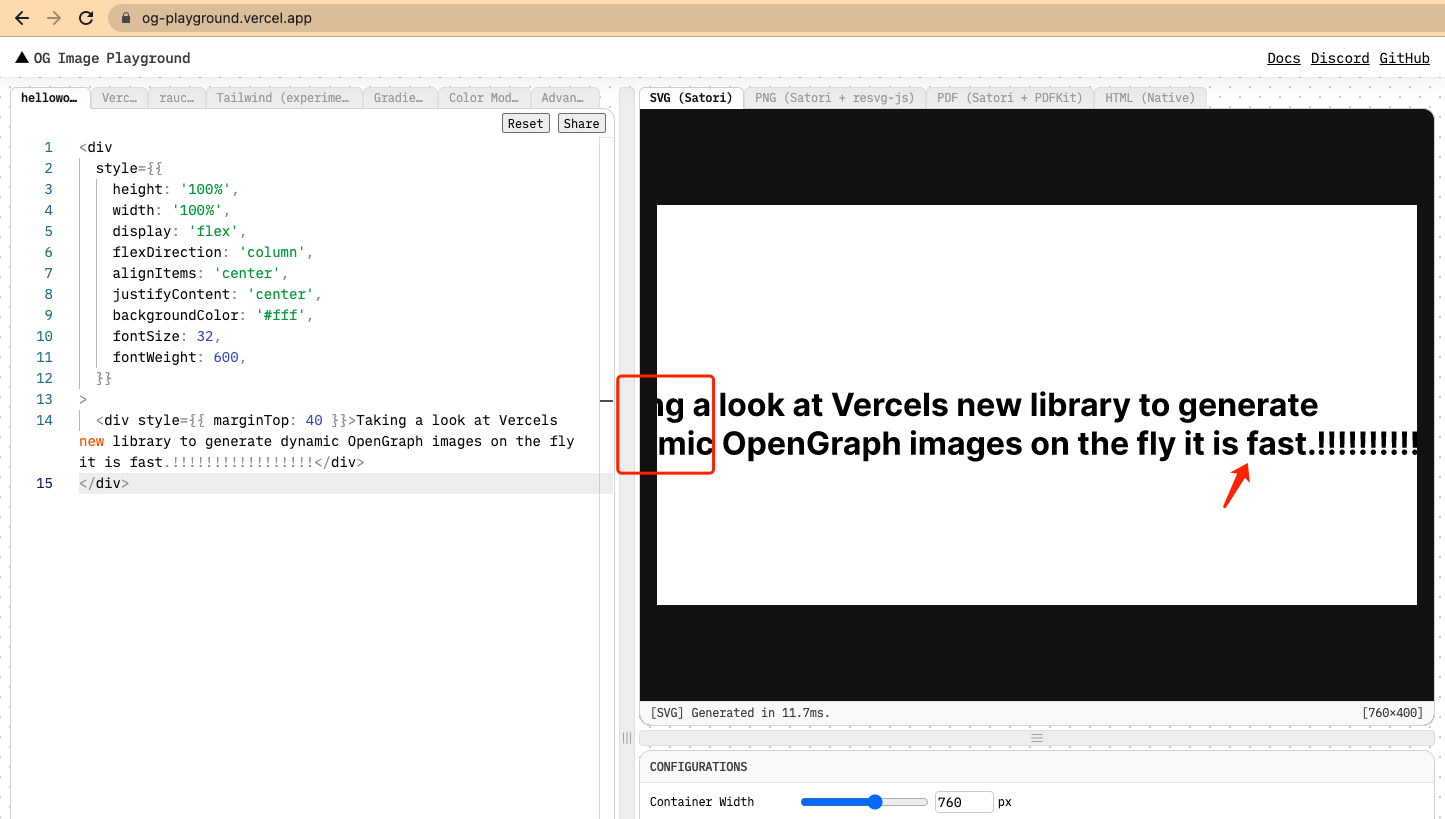Click the Vercel triangle logo
Viewport: 1445px width, 819px height.
(22, 57)
